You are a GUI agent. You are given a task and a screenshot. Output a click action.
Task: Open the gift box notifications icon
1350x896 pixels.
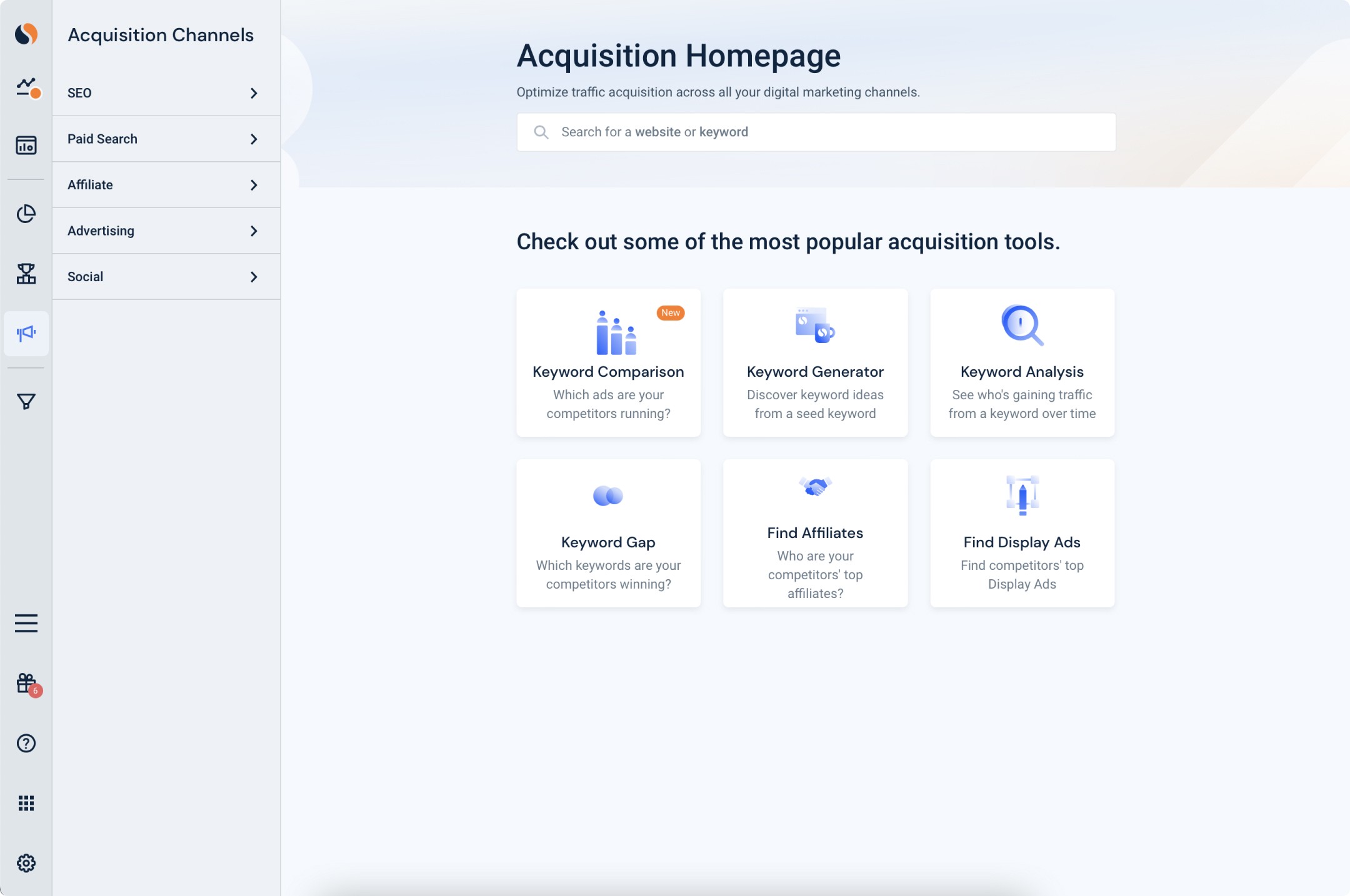(26, 684)
